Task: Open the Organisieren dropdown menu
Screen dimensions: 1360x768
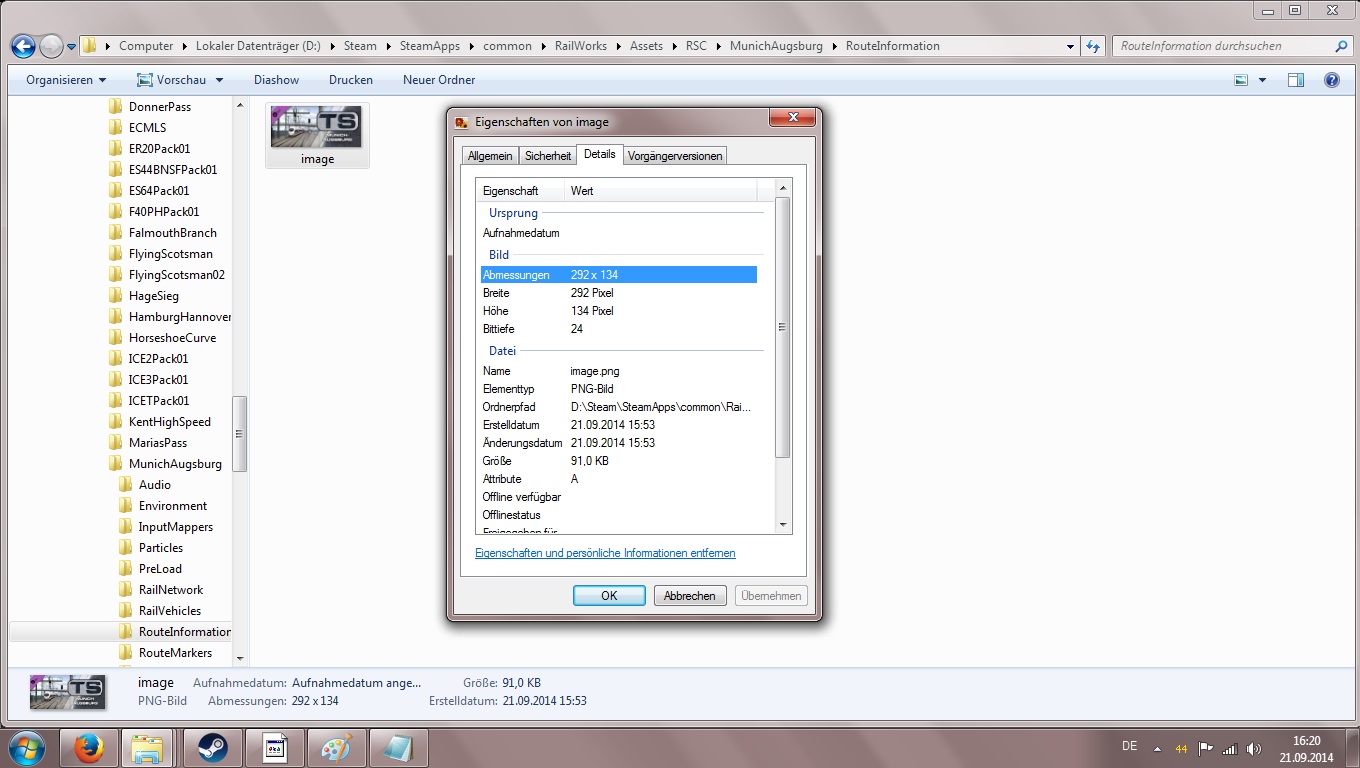Action: [x=66, y=80]
